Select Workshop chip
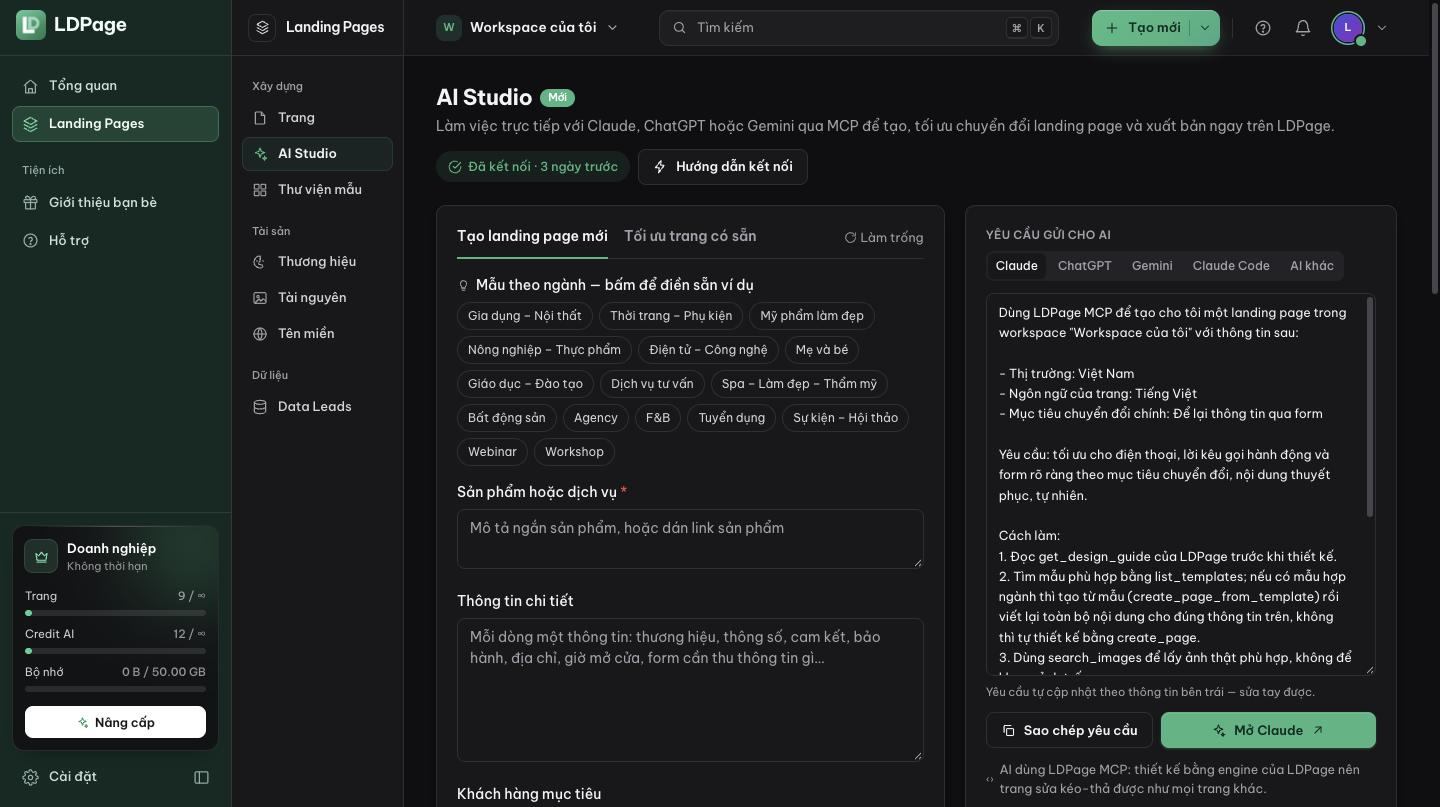Screen dimensions: 1440x807 click(x=574, y=452)
